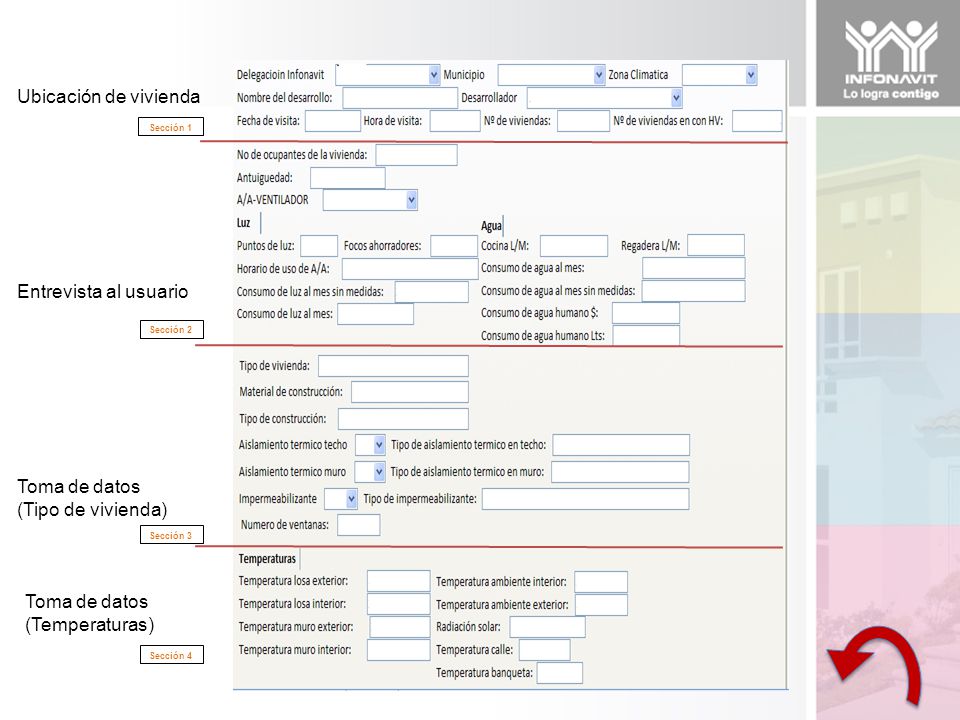The width and height of the screenshot is (960, 720).
Task: Click the Infonavit logo
Action: click(x=891, y=59)
